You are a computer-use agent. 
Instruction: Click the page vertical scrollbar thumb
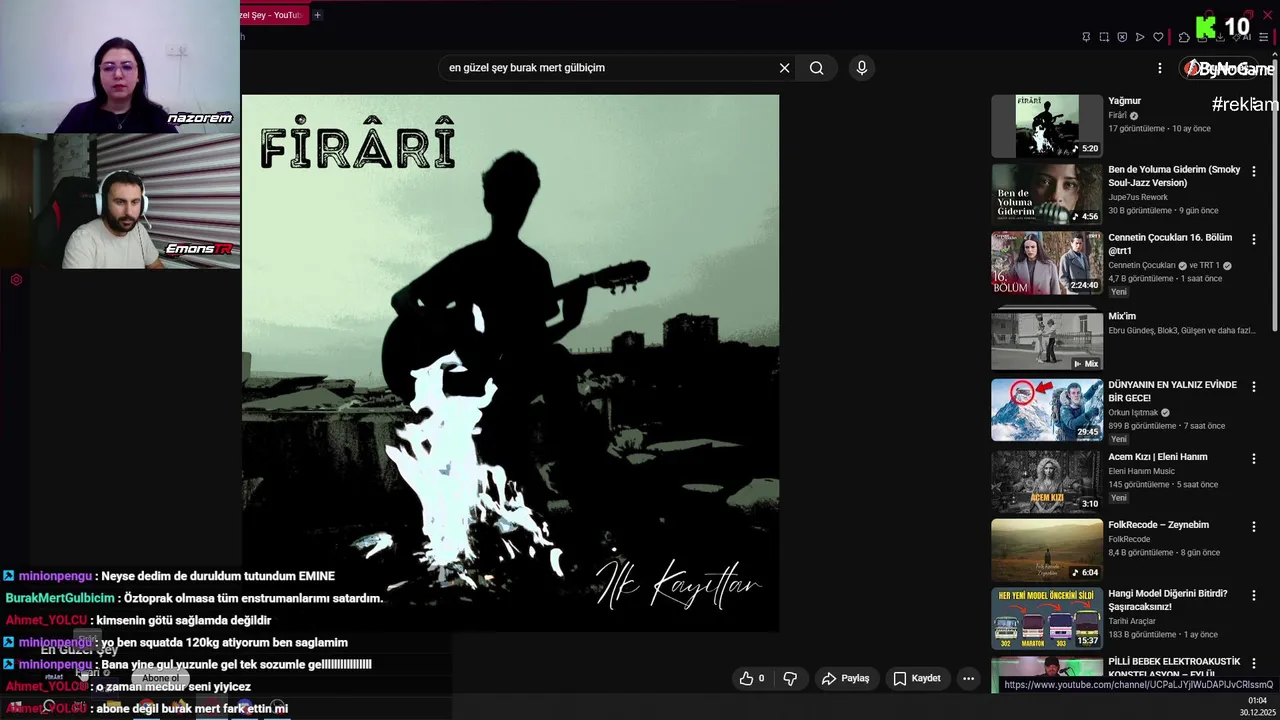(x=1275, y=195)
